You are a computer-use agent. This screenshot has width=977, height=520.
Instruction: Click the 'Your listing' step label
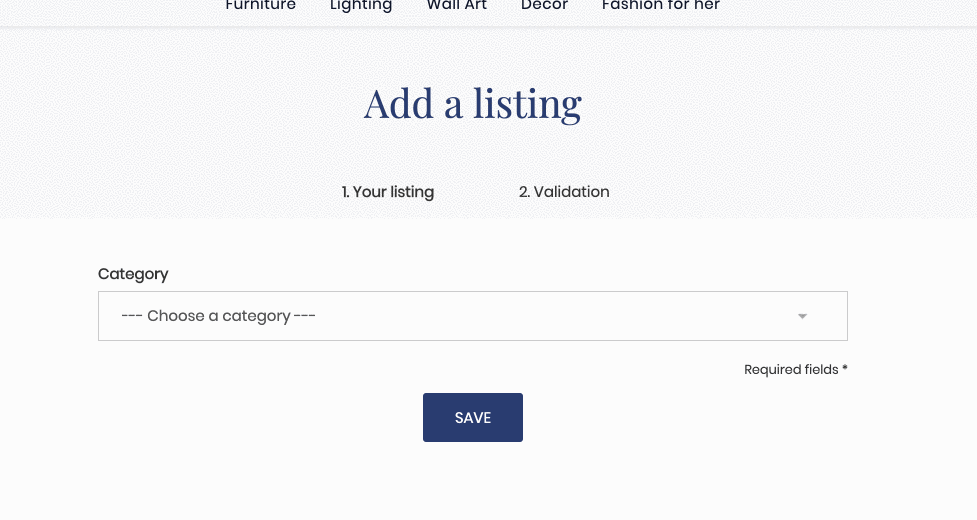[x=393, y=192]
